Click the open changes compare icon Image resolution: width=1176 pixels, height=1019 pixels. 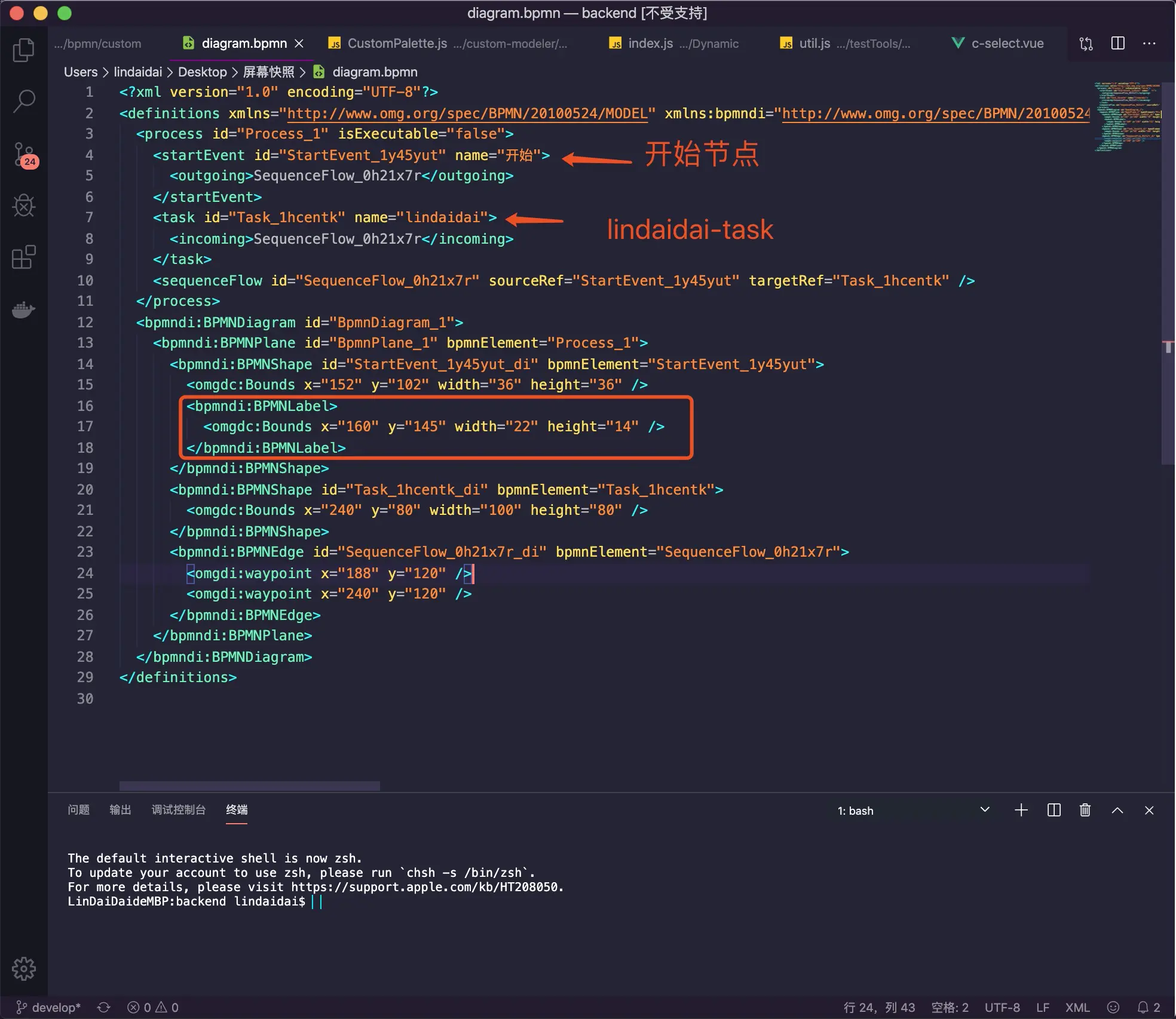pyautogui.click(x=1086, y=44)
